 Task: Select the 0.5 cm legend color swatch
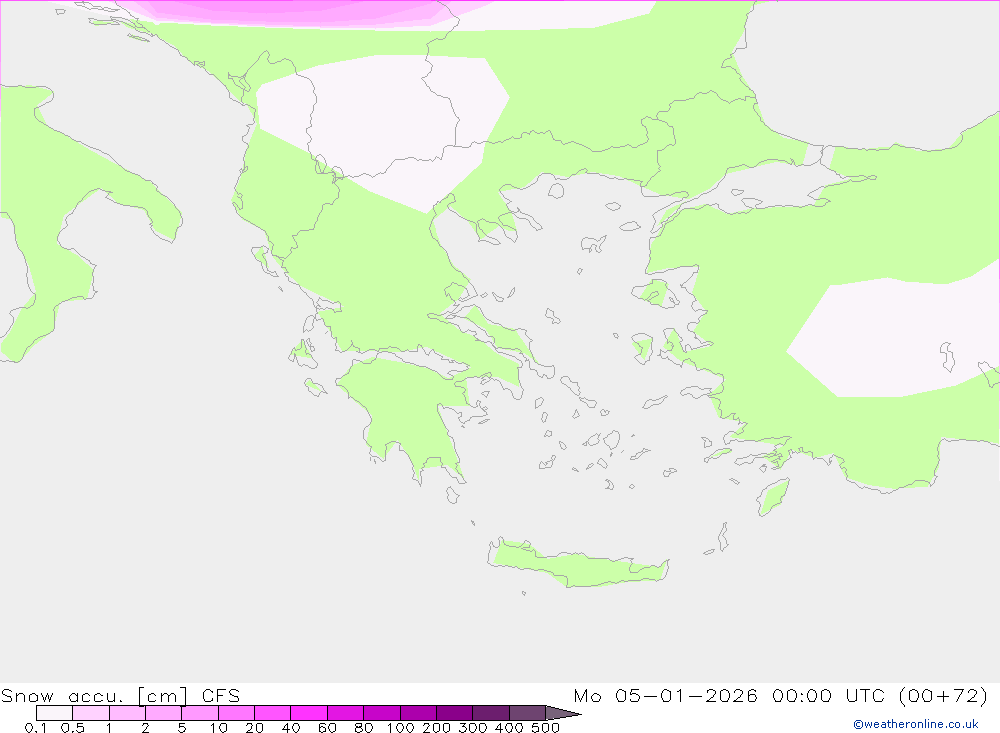[91, 713]
